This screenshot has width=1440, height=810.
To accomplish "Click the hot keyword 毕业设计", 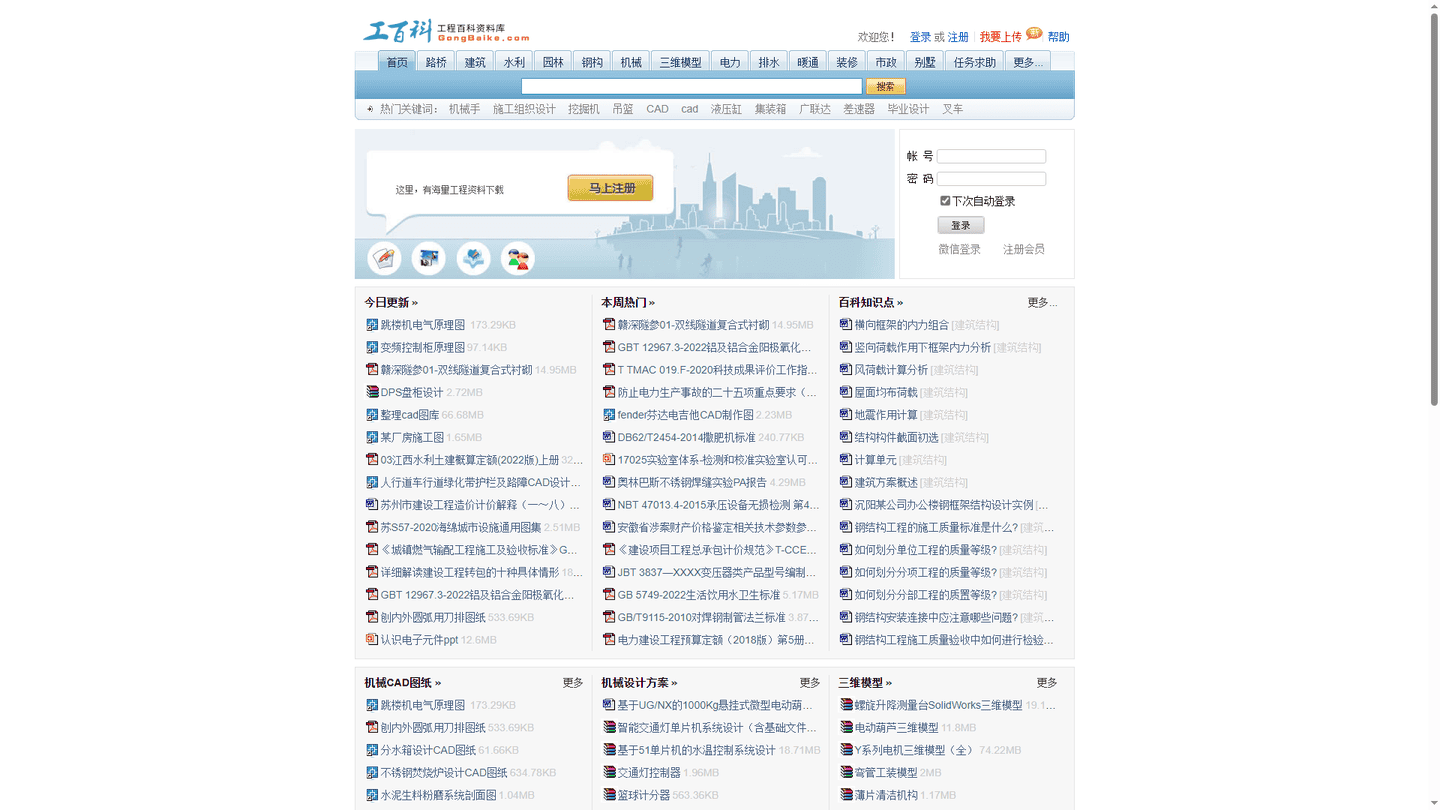I will tap(908, 109).
